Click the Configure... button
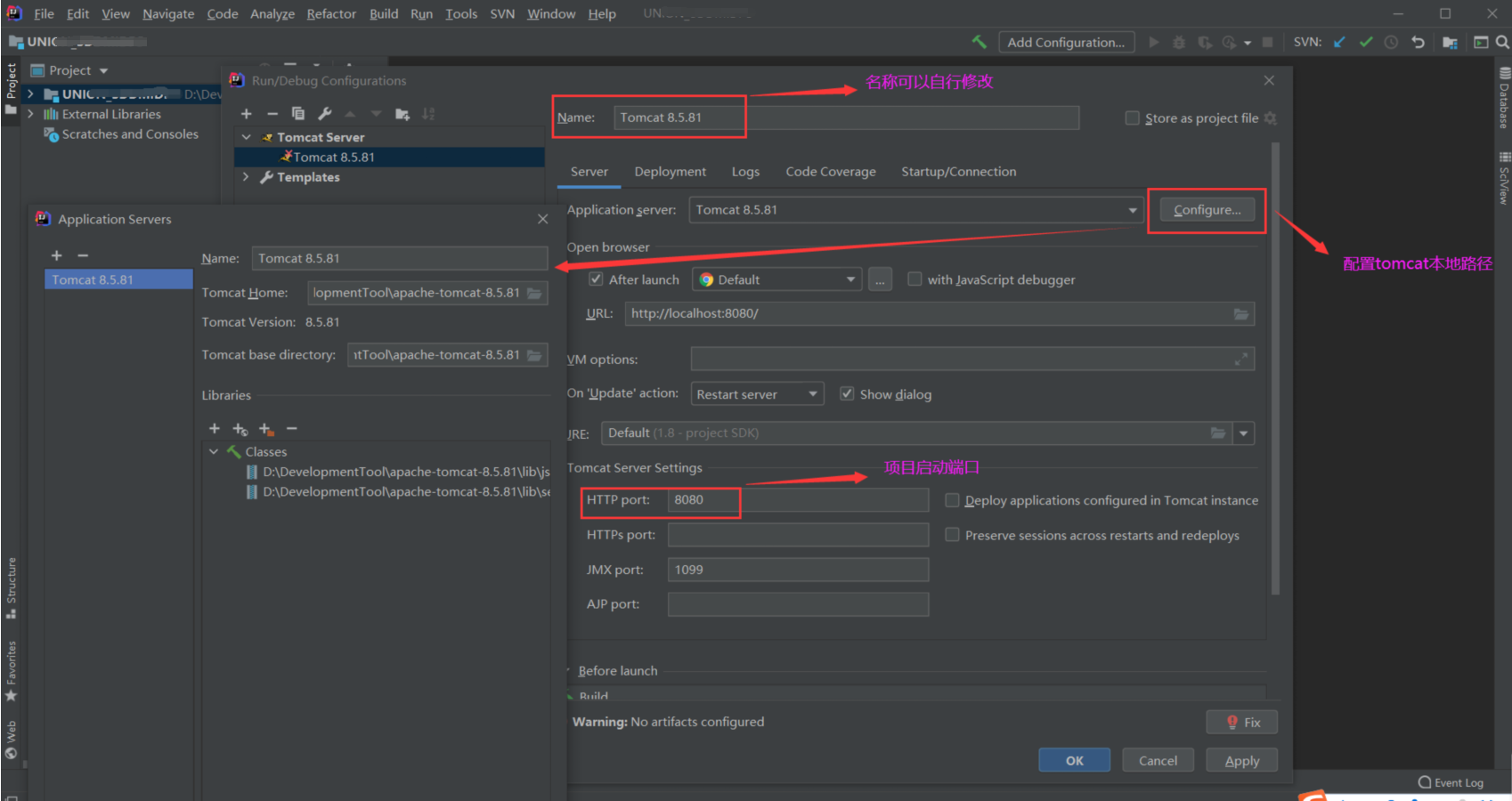Image resolution: width=1512 pixels, height=801 pixels. click(1207, 210)
